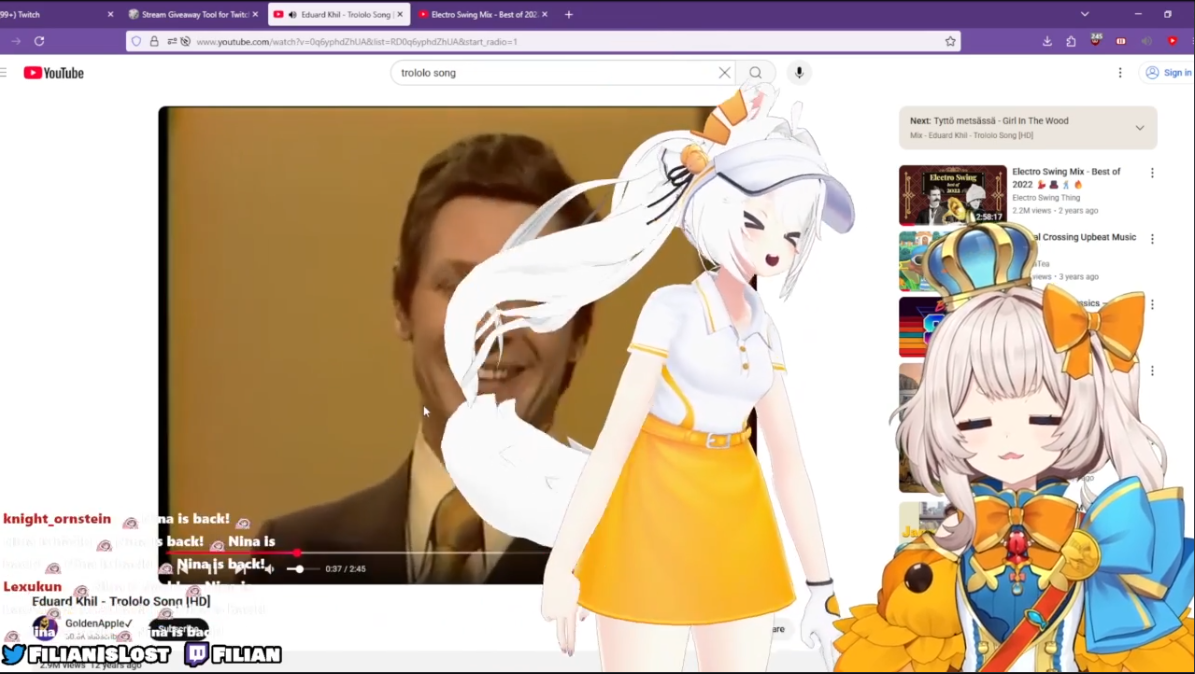This screenshot has height=674, width=1195.
Task: Switch to the Twitch browser tab
Action: [57, 14]
